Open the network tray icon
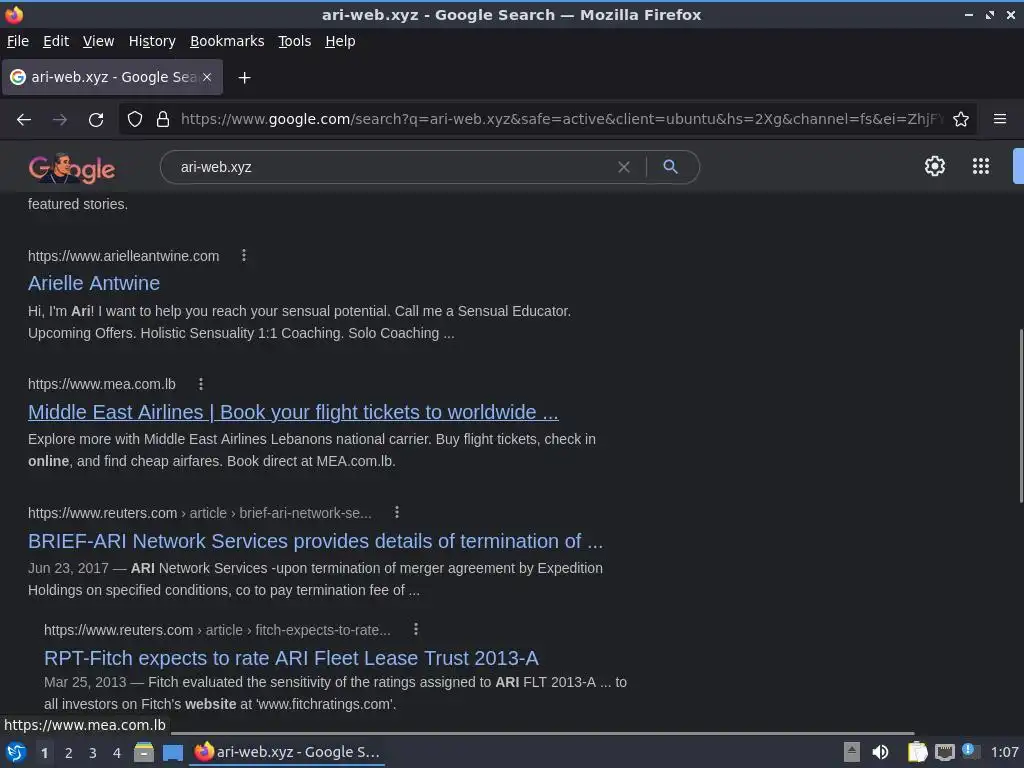 tap(944, 753)
